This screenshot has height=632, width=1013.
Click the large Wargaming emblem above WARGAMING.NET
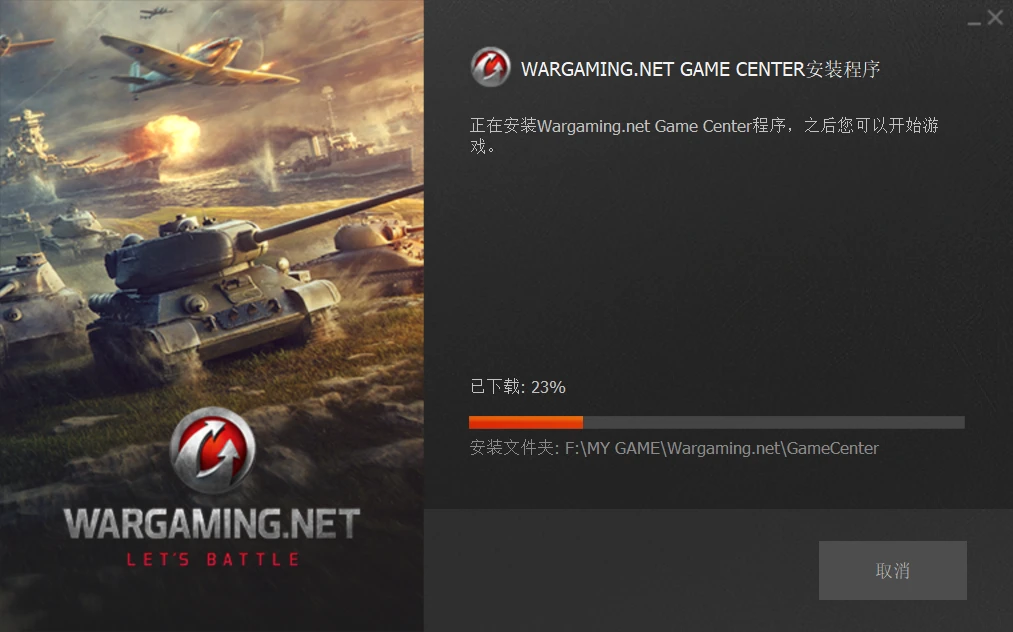click(x=213, y=450)
